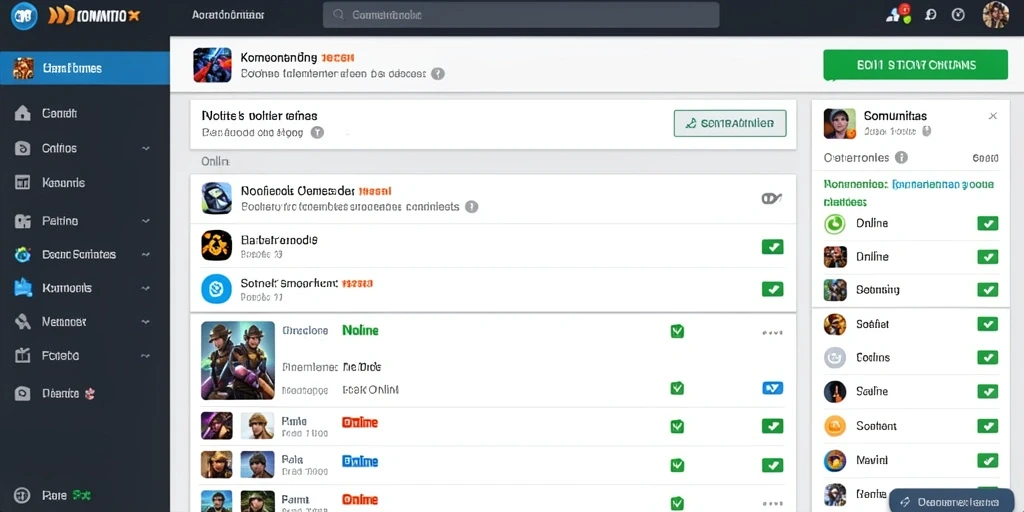Click the top search field
Image resolution: width=1024 pixels, height=512 pixels.
[x=521, y=14]
